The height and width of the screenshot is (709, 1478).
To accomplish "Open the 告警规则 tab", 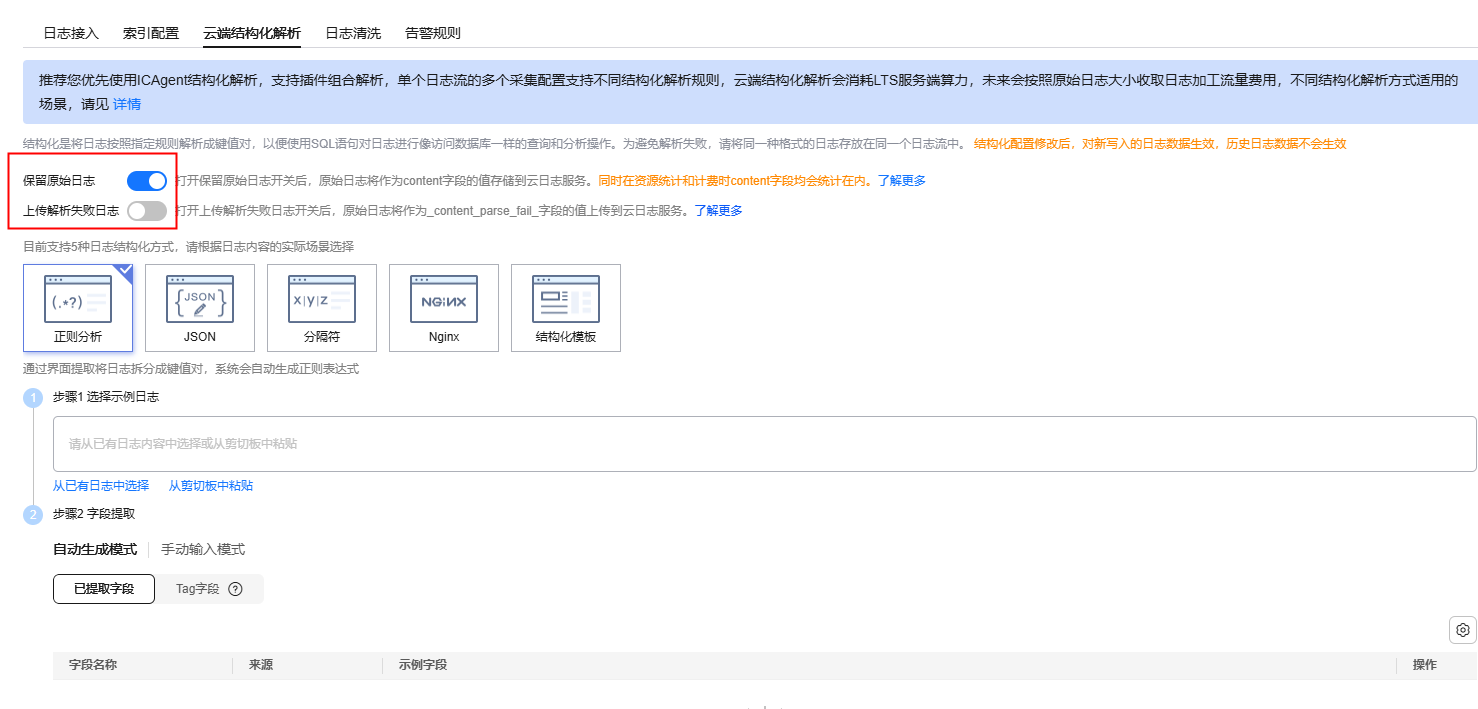I will [x=433, y=33].
